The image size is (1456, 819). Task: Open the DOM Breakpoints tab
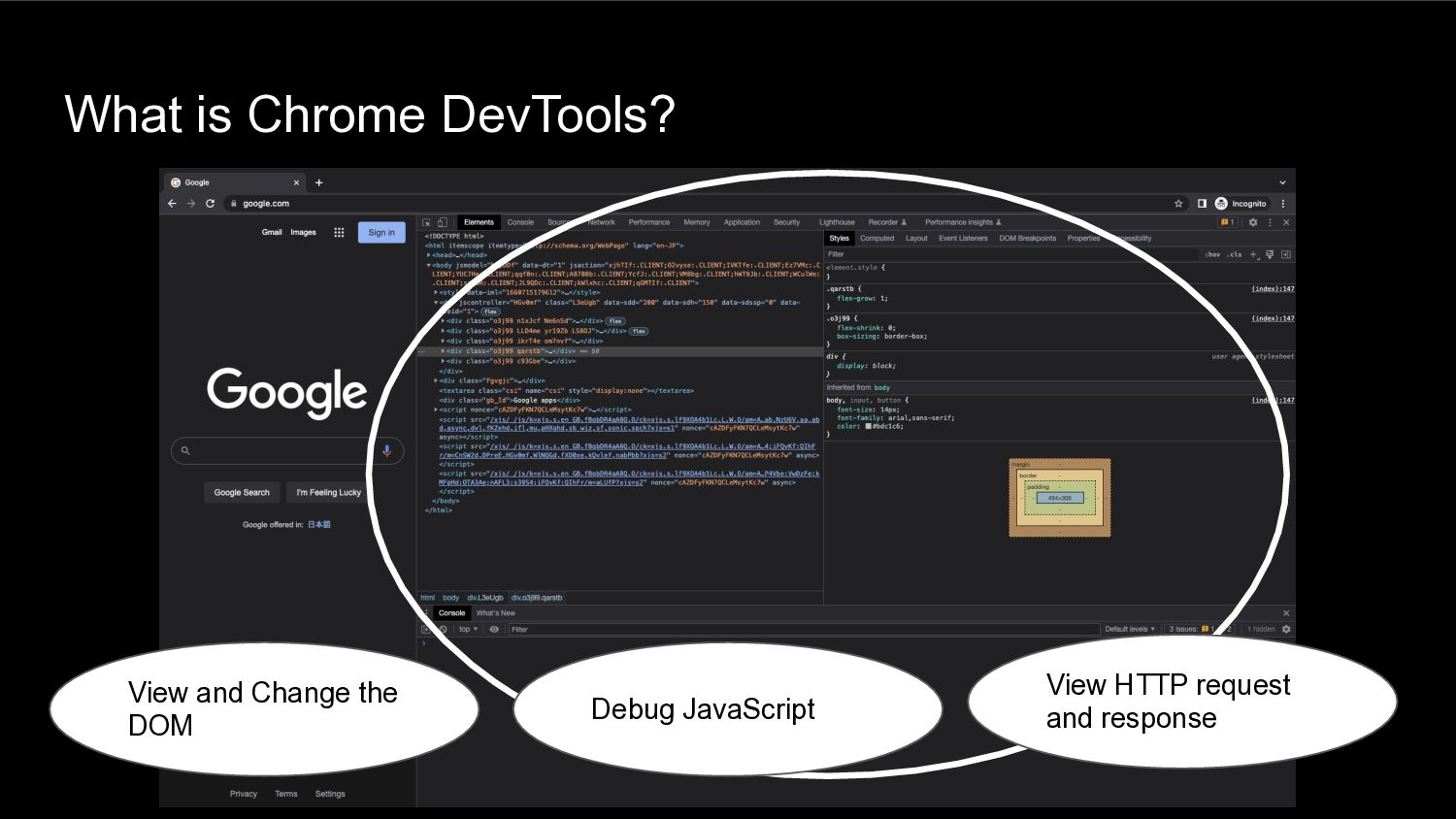coord(1027,238)
